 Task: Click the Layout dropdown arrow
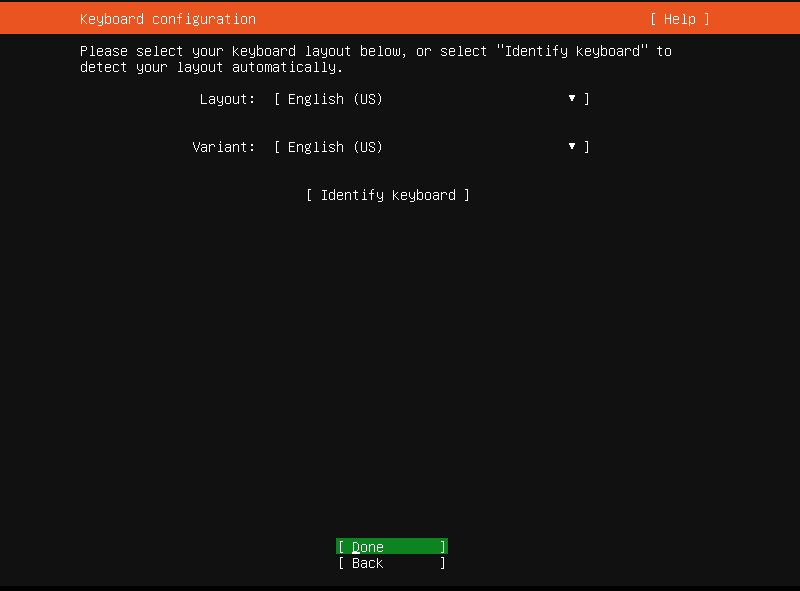tap(572, 98)
